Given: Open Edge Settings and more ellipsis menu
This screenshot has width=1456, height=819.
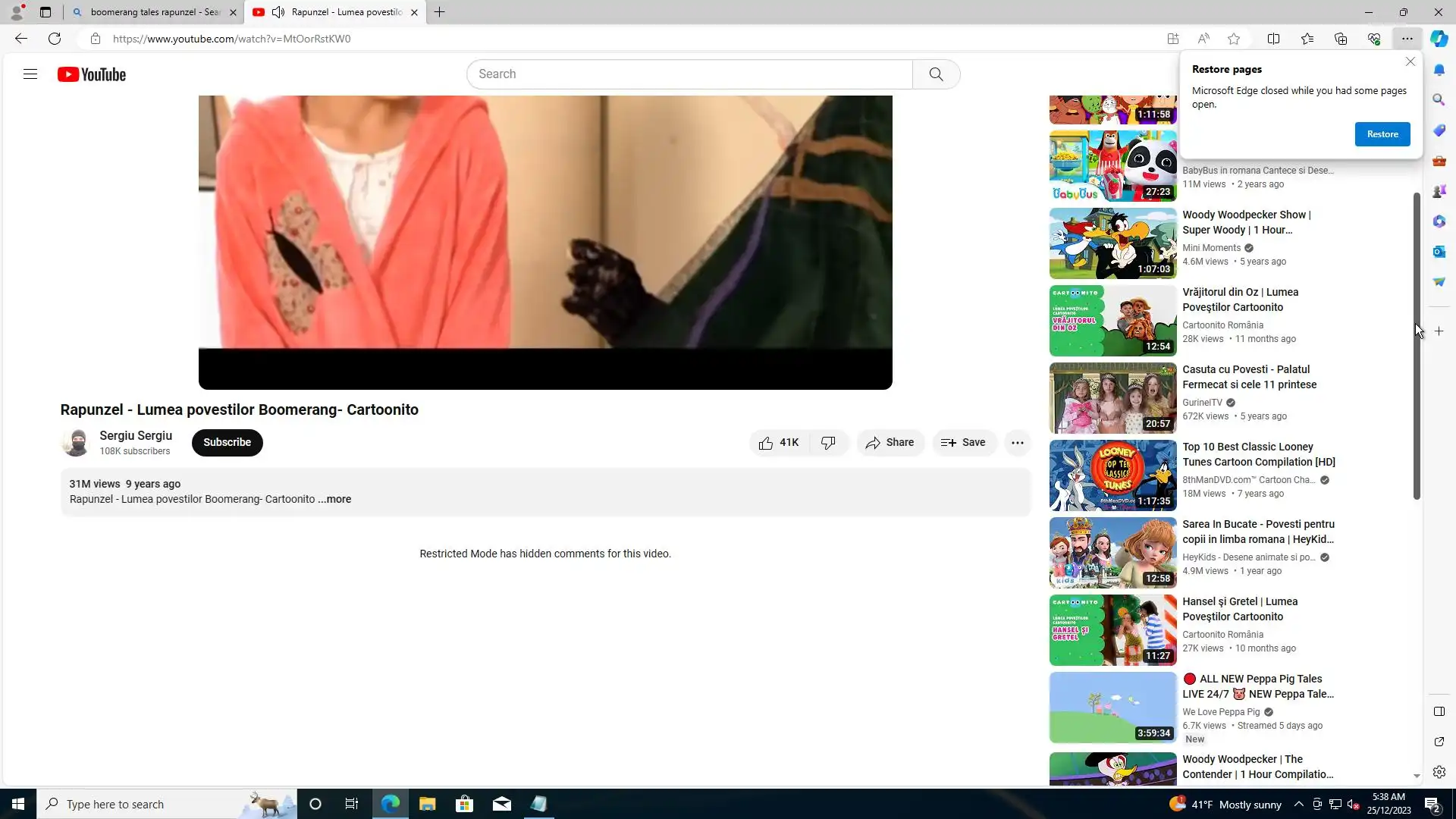Looking at the screenshot, I should pyautogui.click(x=1407, y=39).
